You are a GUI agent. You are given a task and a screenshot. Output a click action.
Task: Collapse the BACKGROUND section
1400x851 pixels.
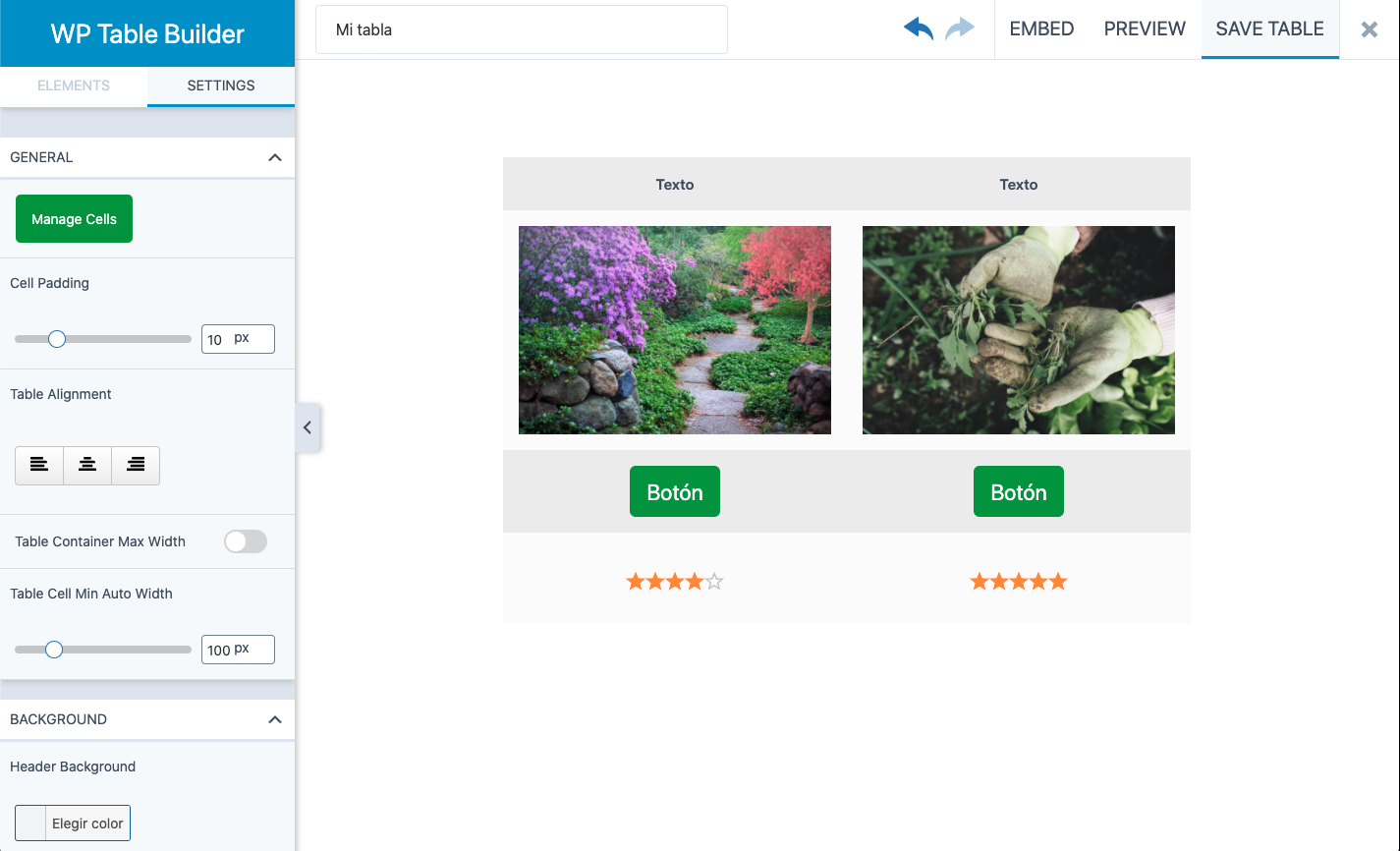point(274,718)
